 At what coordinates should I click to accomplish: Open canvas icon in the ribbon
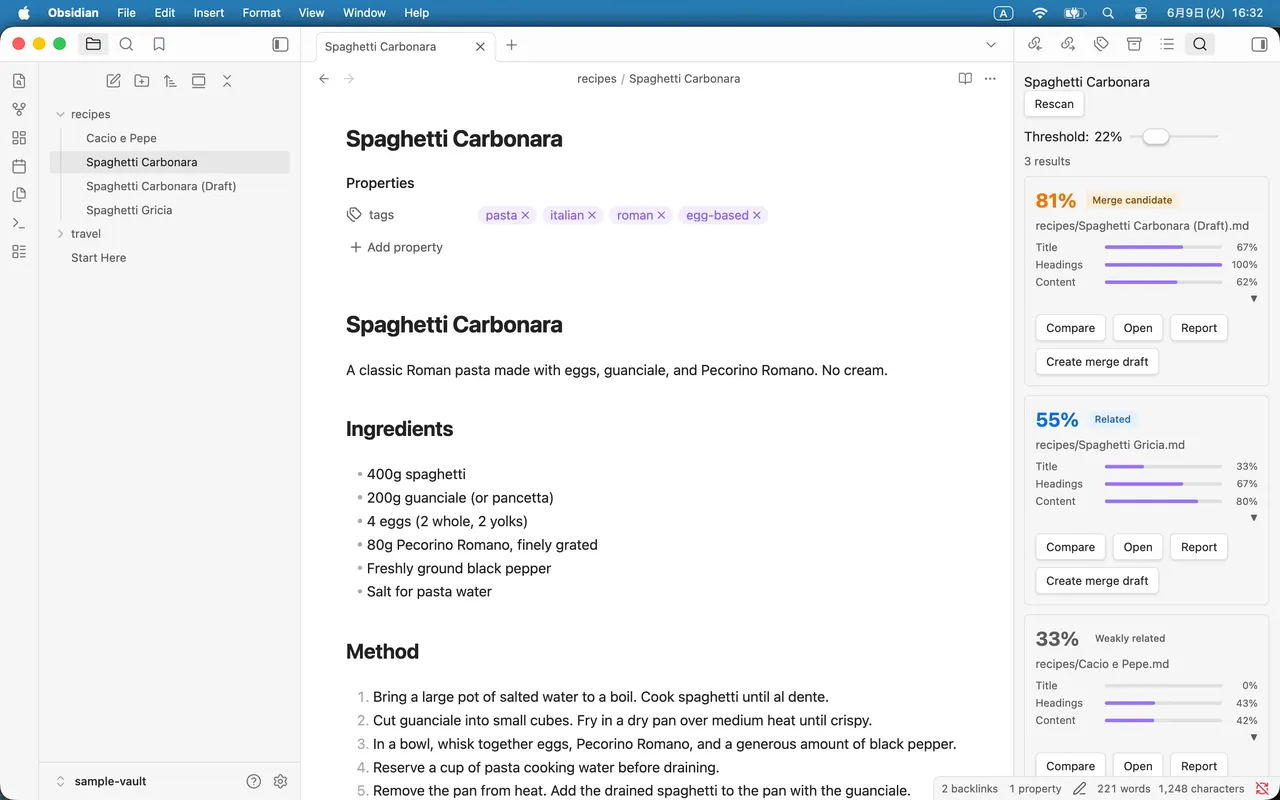pyautogui.click(x=19, y=138)
